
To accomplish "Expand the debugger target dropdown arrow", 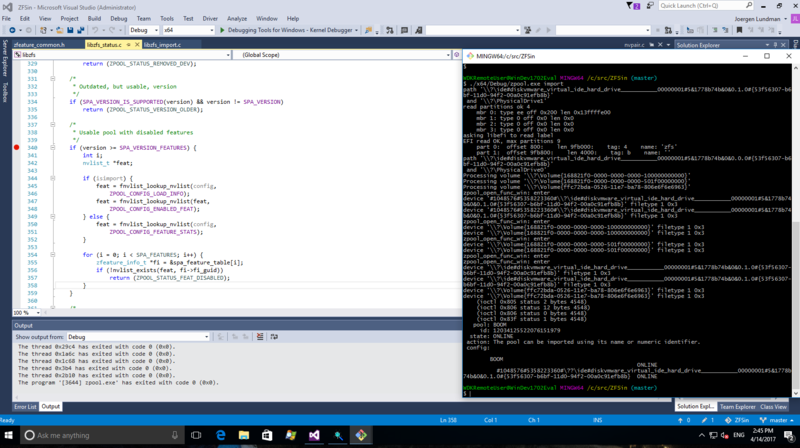I will tap(356, 30).
